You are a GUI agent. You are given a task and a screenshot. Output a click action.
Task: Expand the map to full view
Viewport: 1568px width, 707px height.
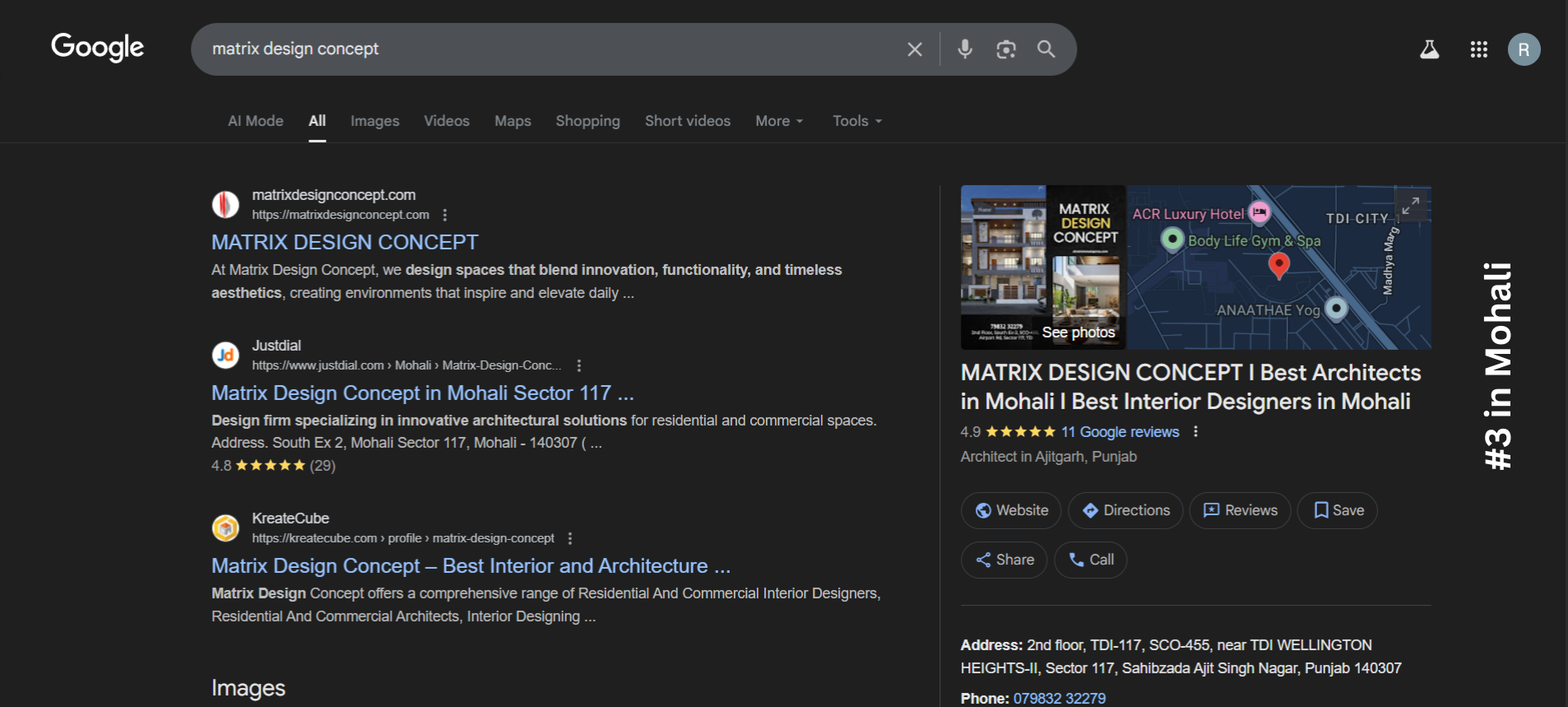(x=1410, y=206)
